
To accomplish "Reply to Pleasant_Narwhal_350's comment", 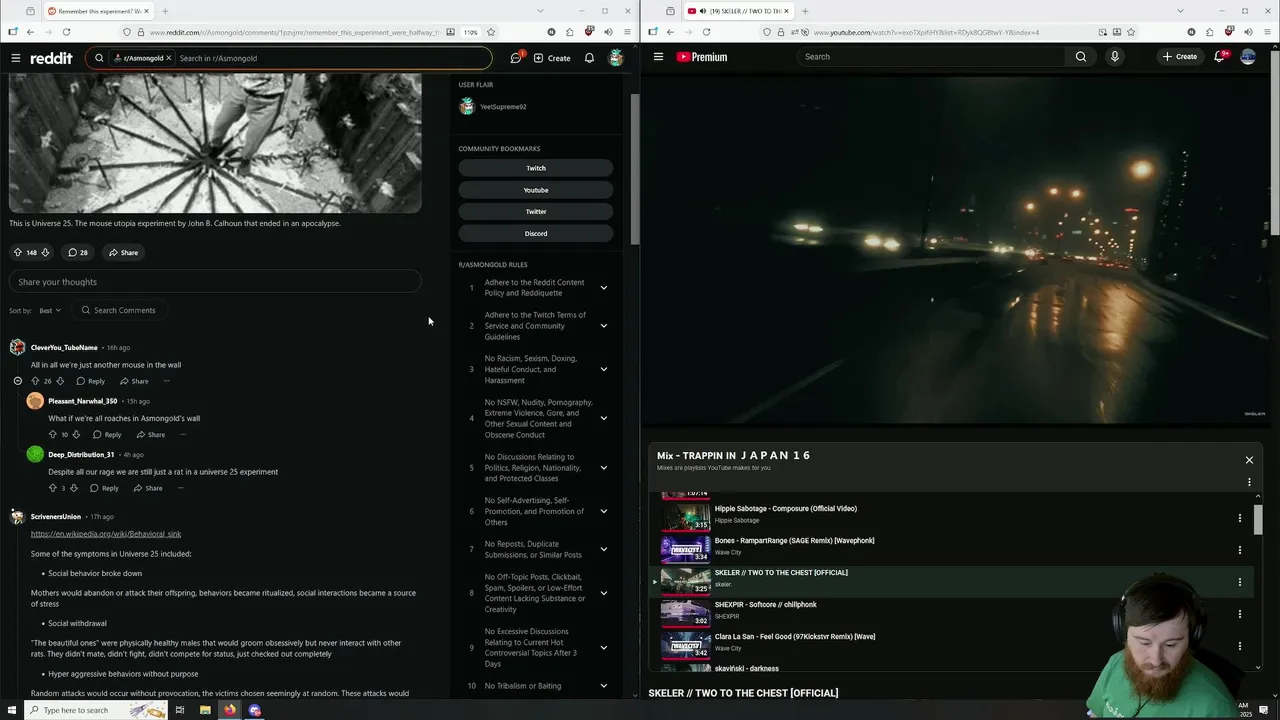I will click(107, 434).
